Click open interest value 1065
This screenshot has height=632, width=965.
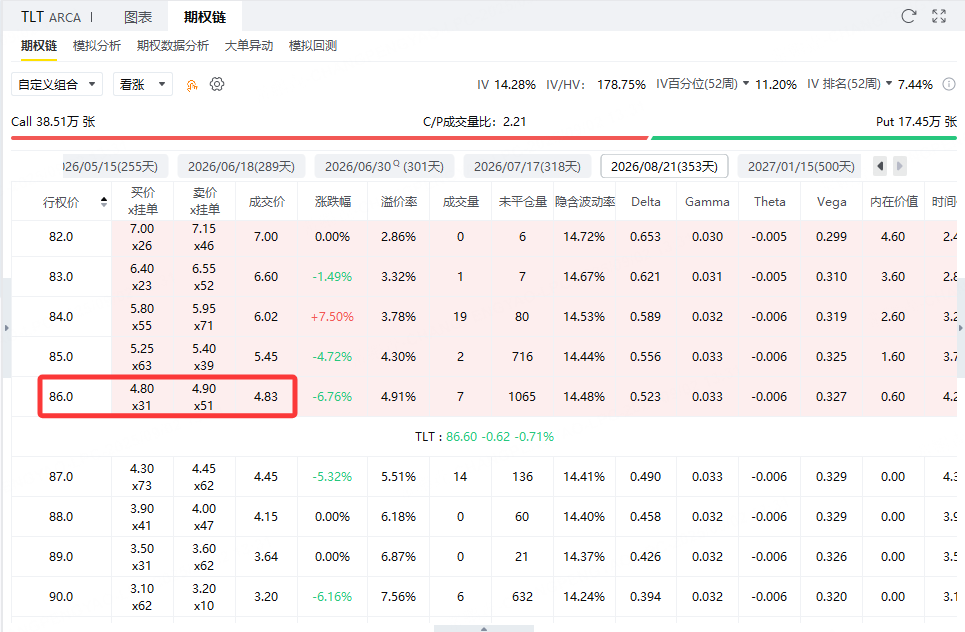pos(522,397)
